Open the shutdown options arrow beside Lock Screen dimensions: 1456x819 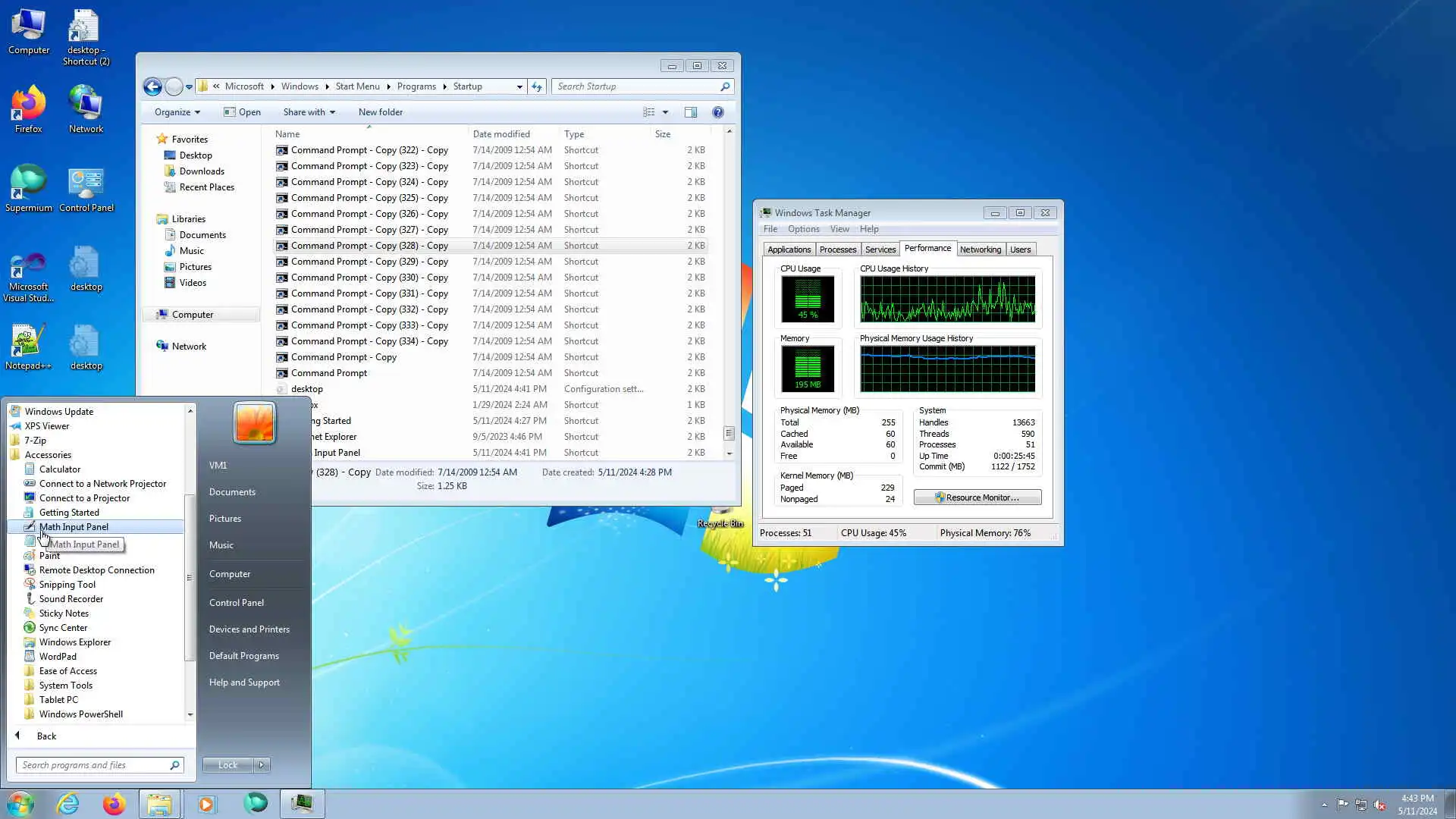tap(262, 765)
